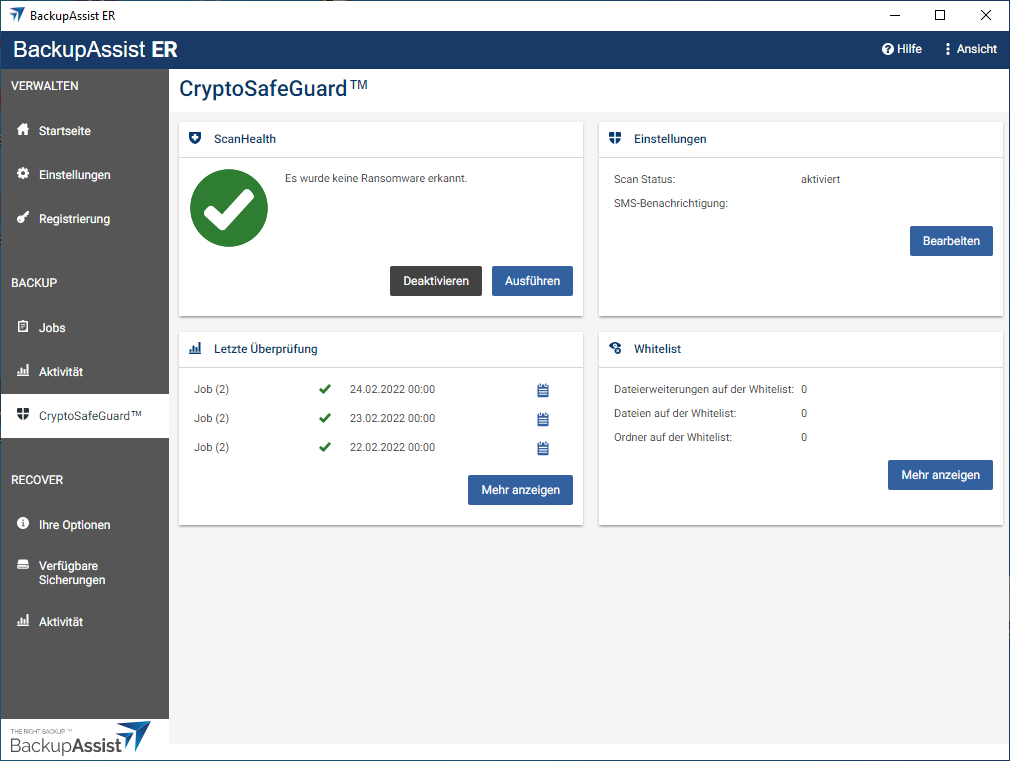
Task: Click the Hilfe question mark icon
Action: coord(887,49)
